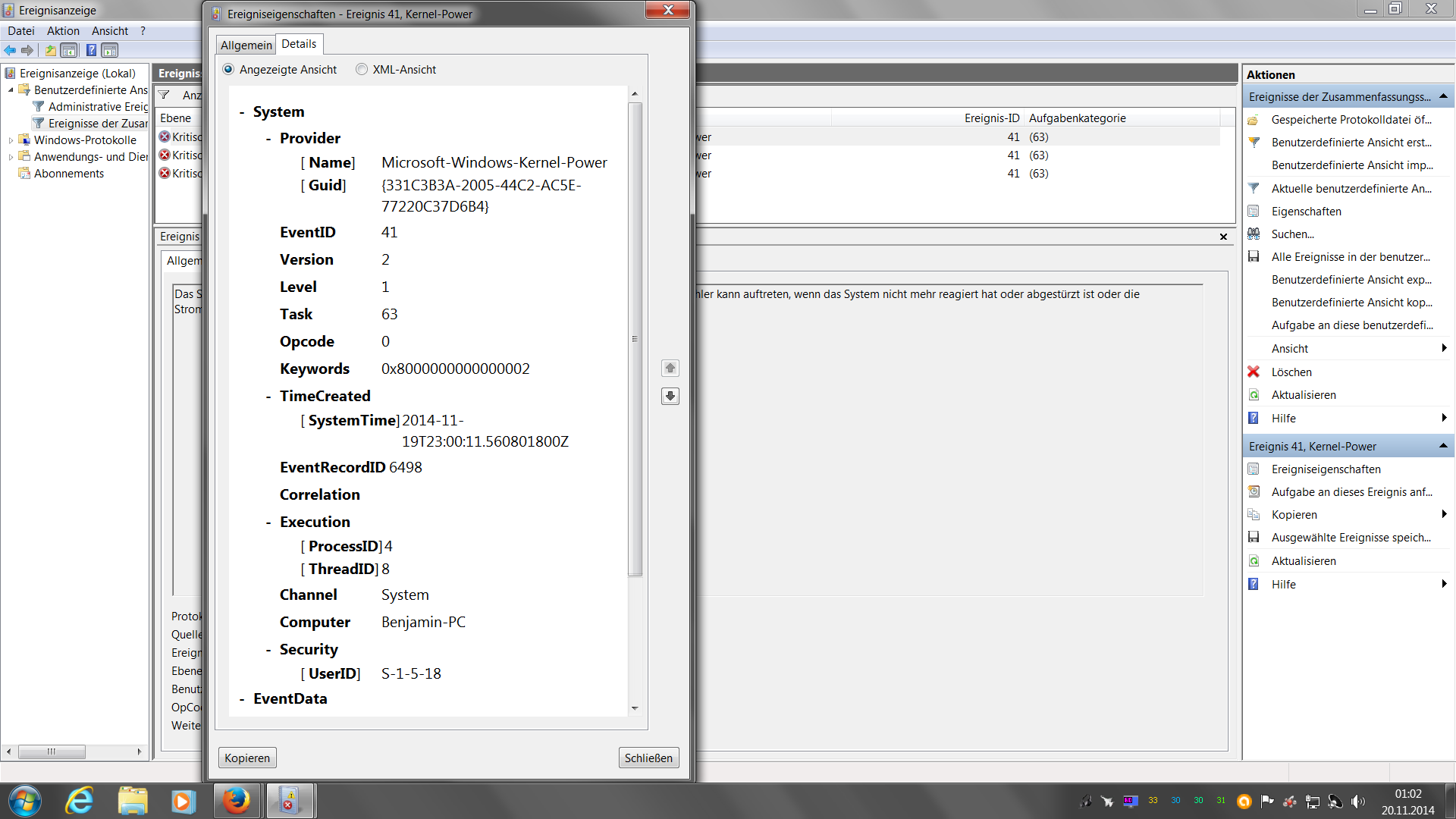Open Firefox from the taskbar
The height and width of the screenshot is (819, 1456).
236,801
